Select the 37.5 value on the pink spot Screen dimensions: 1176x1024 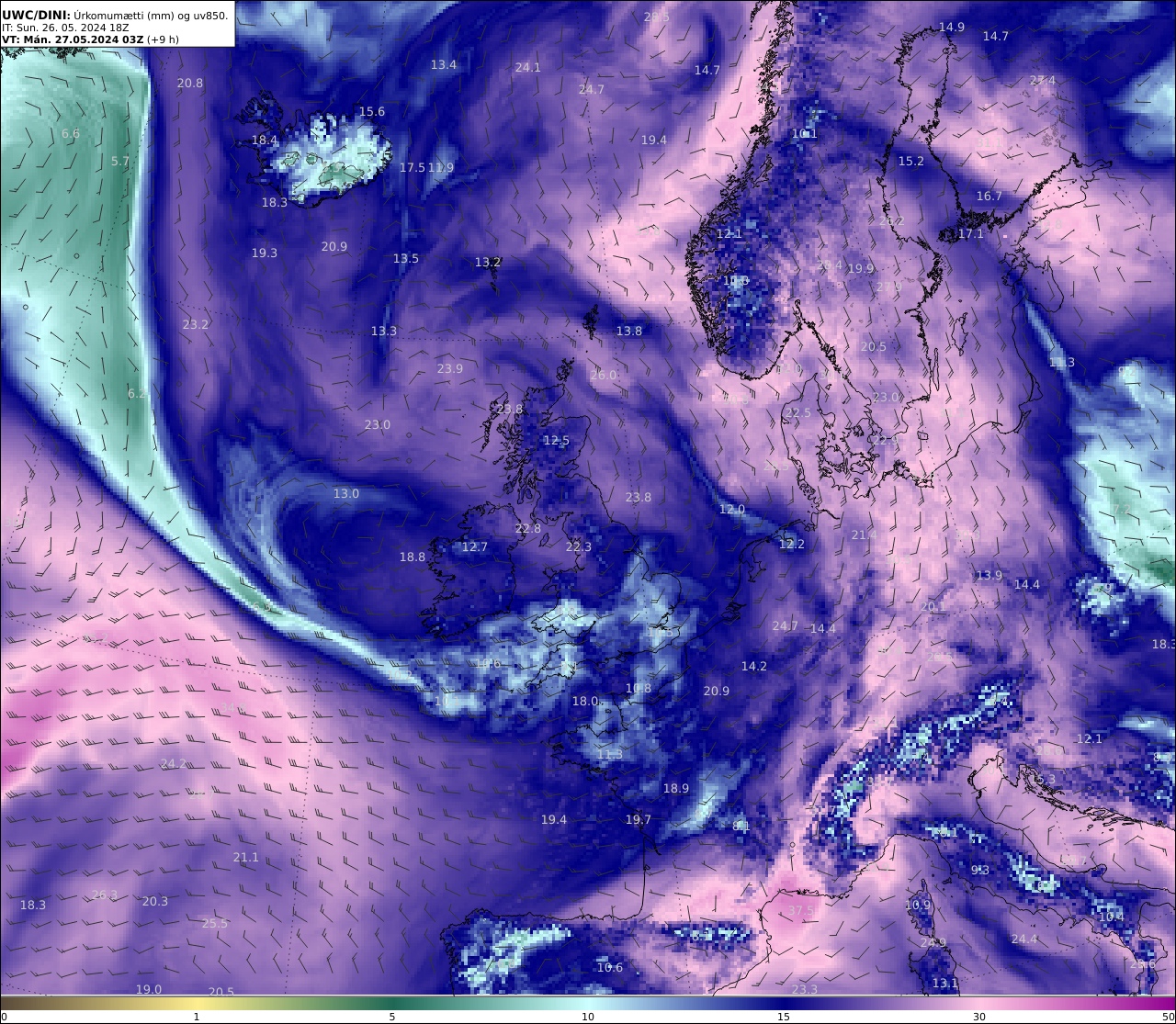802,911
